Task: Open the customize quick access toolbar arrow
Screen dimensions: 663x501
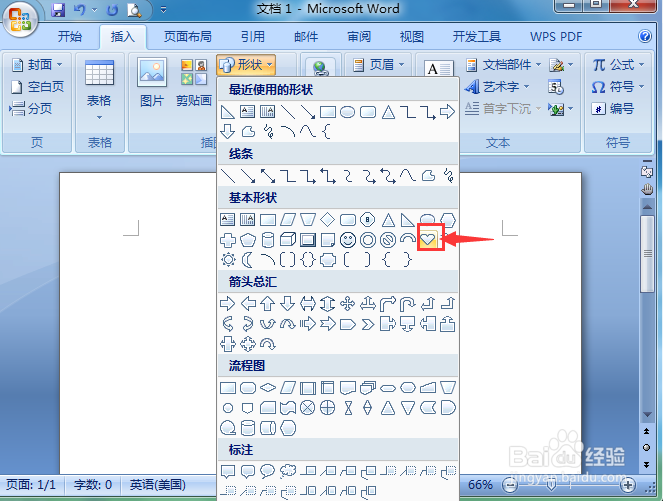Action: [163, 10]
